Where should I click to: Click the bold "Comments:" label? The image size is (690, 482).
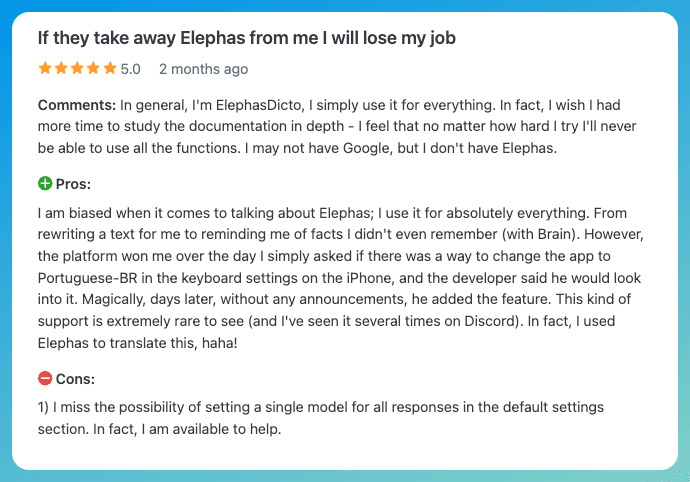[x=76, y=104]
